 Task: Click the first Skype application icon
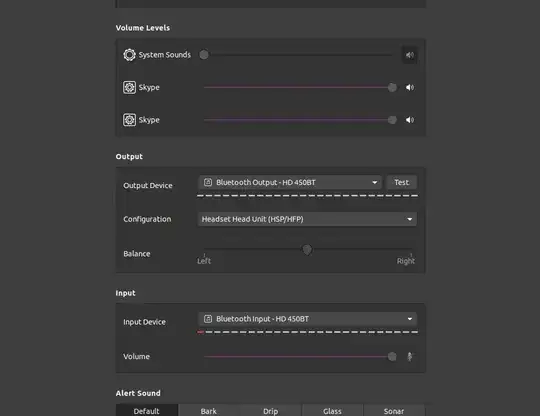tap(129, 87)
